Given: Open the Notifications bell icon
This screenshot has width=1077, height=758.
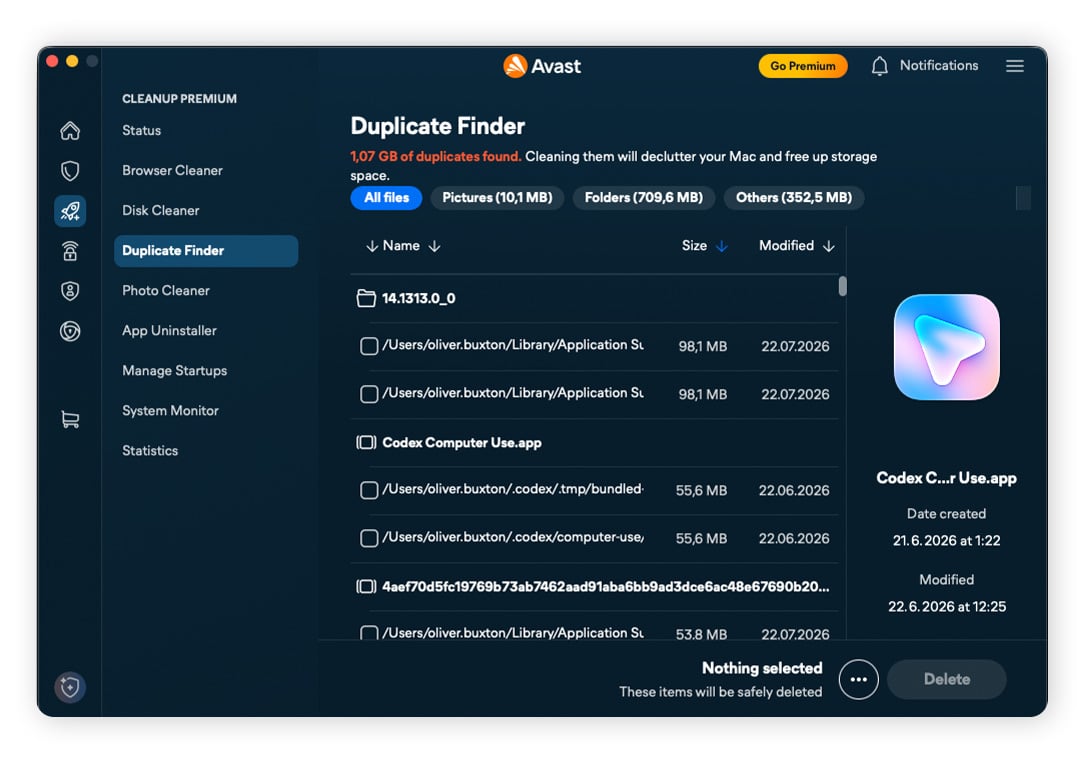Looking at the screenshot, I should pos(879,66).
